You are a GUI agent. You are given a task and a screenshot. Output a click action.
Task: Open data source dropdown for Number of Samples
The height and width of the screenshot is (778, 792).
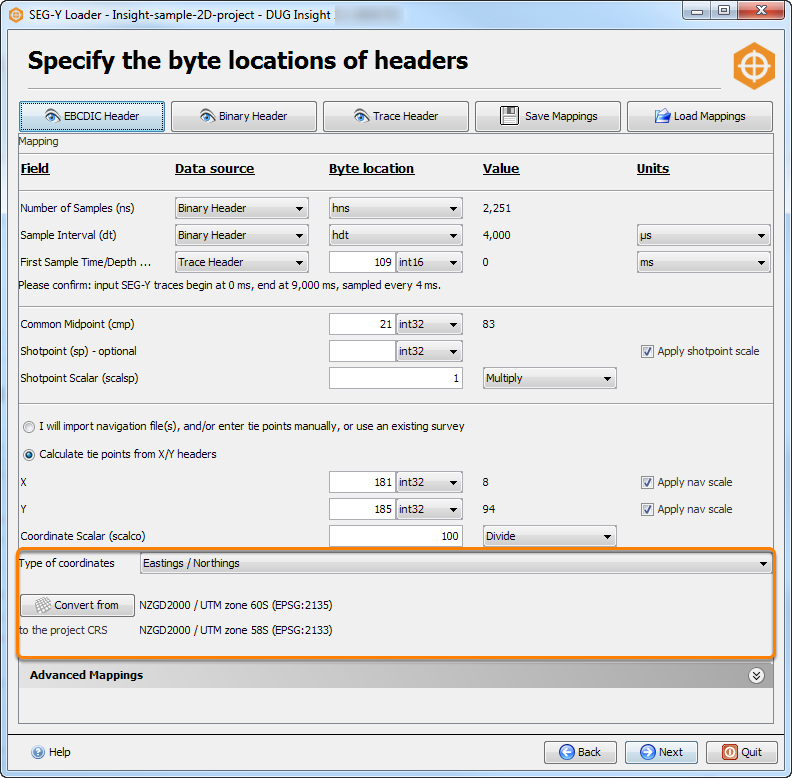(242, 208)
